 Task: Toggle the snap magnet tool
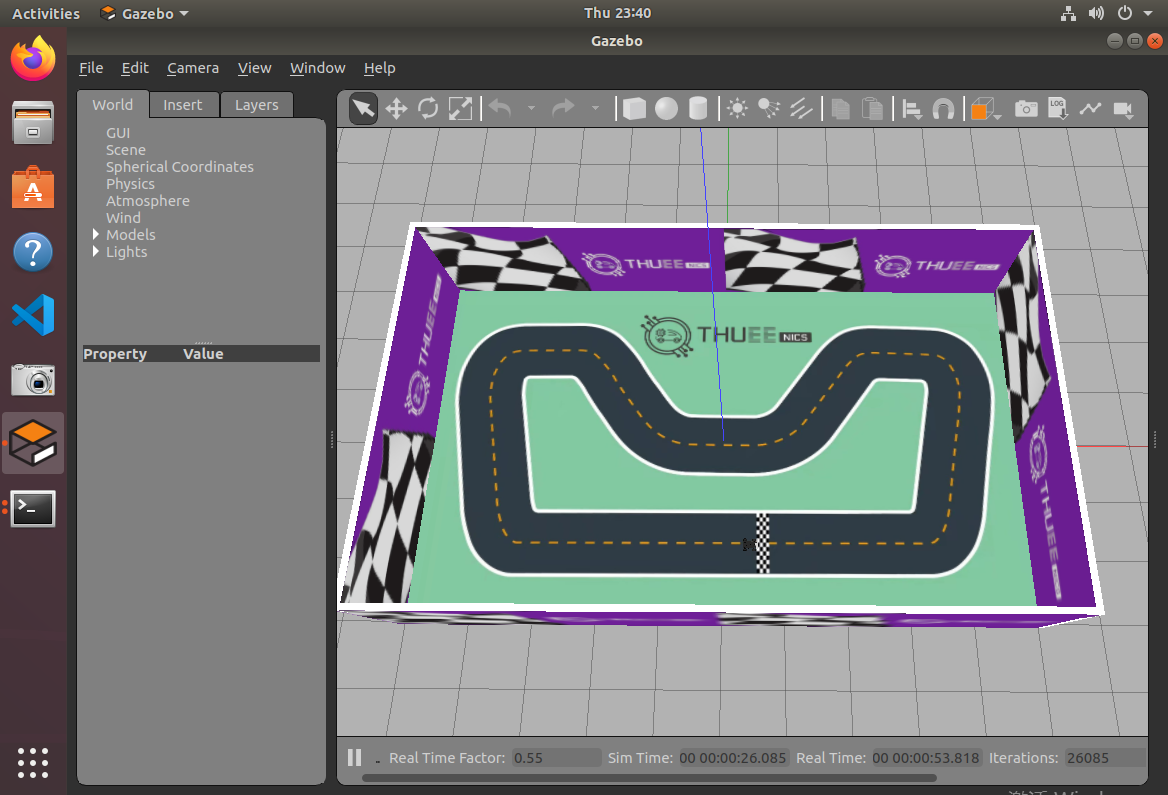(944, 109)
